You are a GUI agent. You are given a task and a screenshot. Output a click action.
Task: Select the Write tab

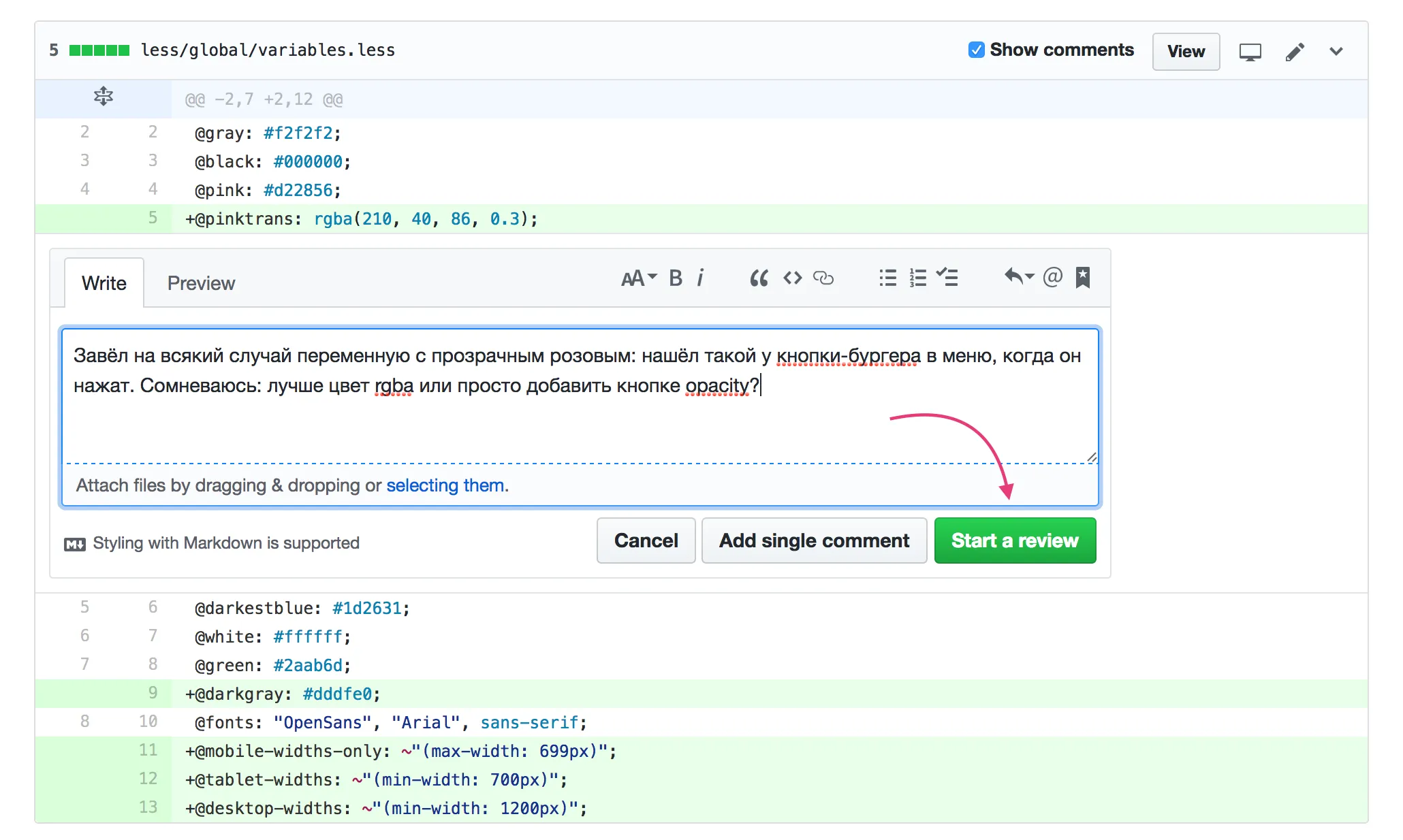(x=104, y=283)
